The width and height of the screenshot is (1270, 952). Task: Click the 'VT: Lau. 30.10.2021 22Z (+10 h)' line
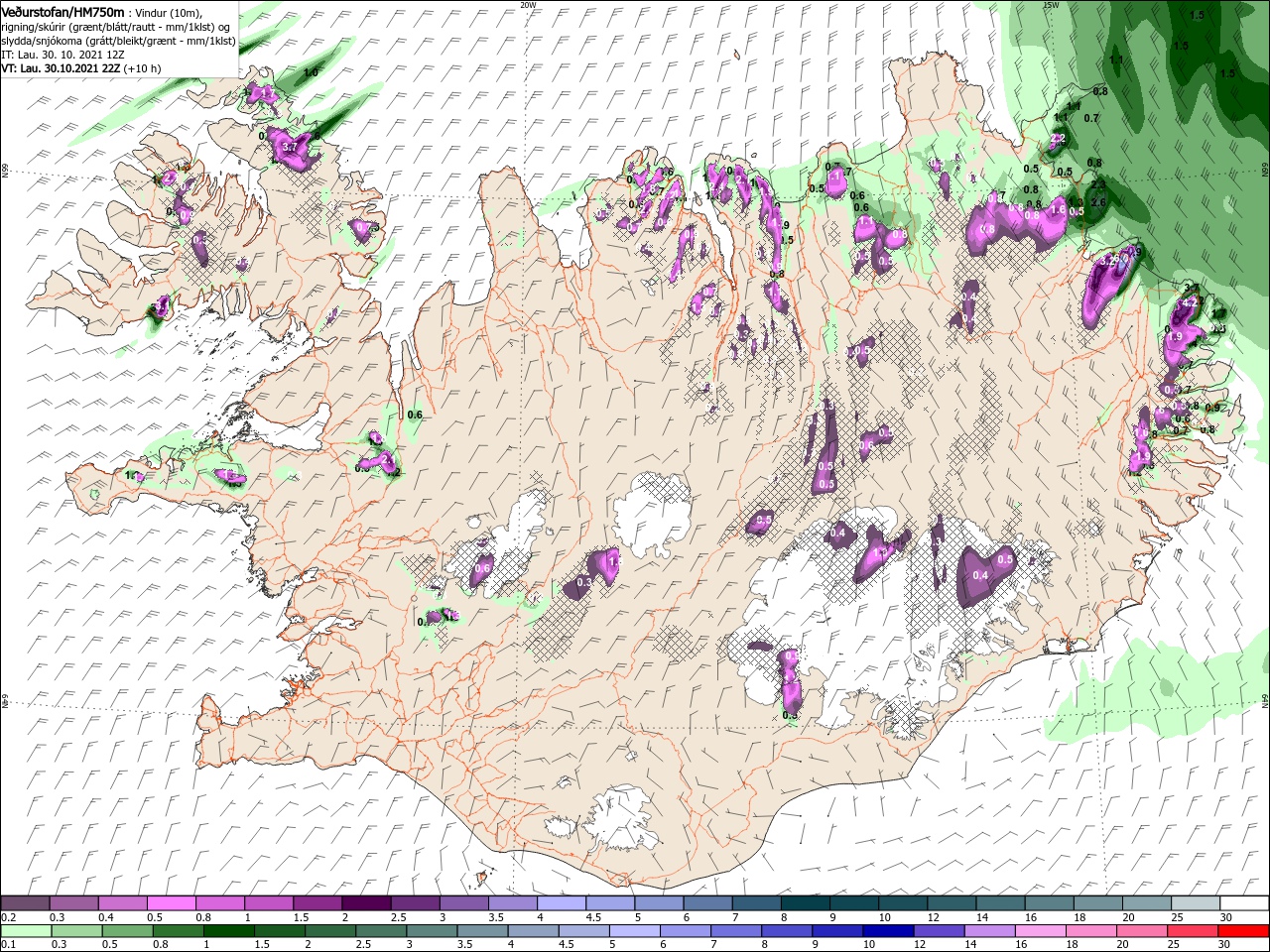point(80,68)
